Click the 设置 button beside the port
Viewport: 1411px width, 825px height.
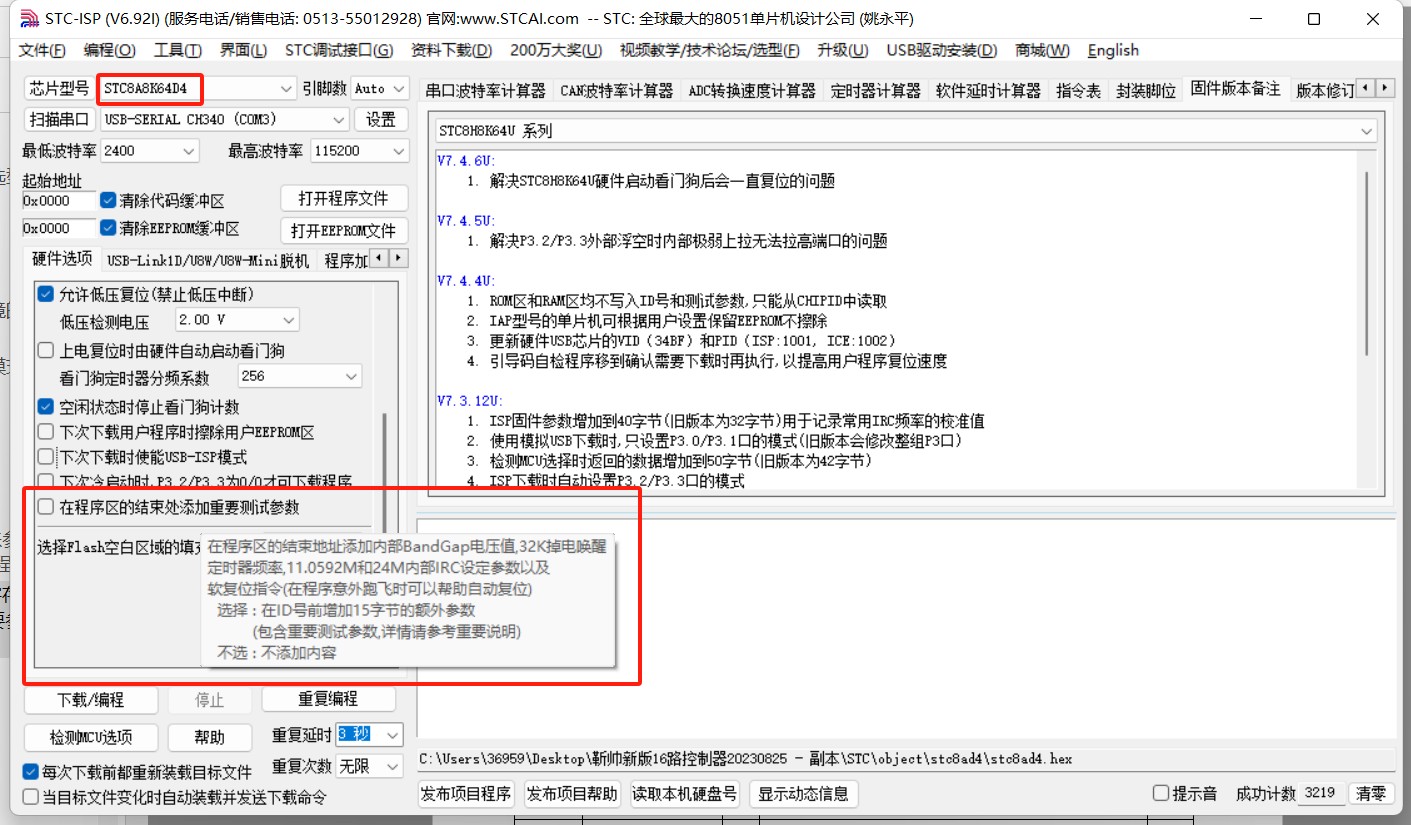click(x=381, y=119)
